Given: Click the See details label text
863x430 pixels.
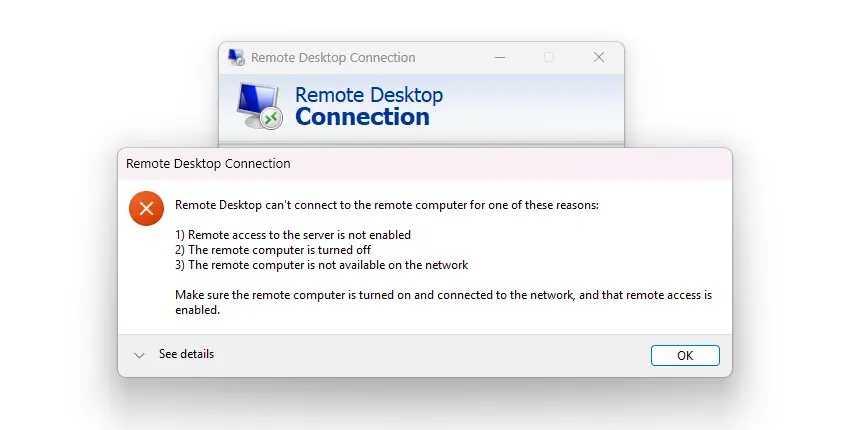Looking at the screenshot, I should pyautogui.click(x=186, y=354).
